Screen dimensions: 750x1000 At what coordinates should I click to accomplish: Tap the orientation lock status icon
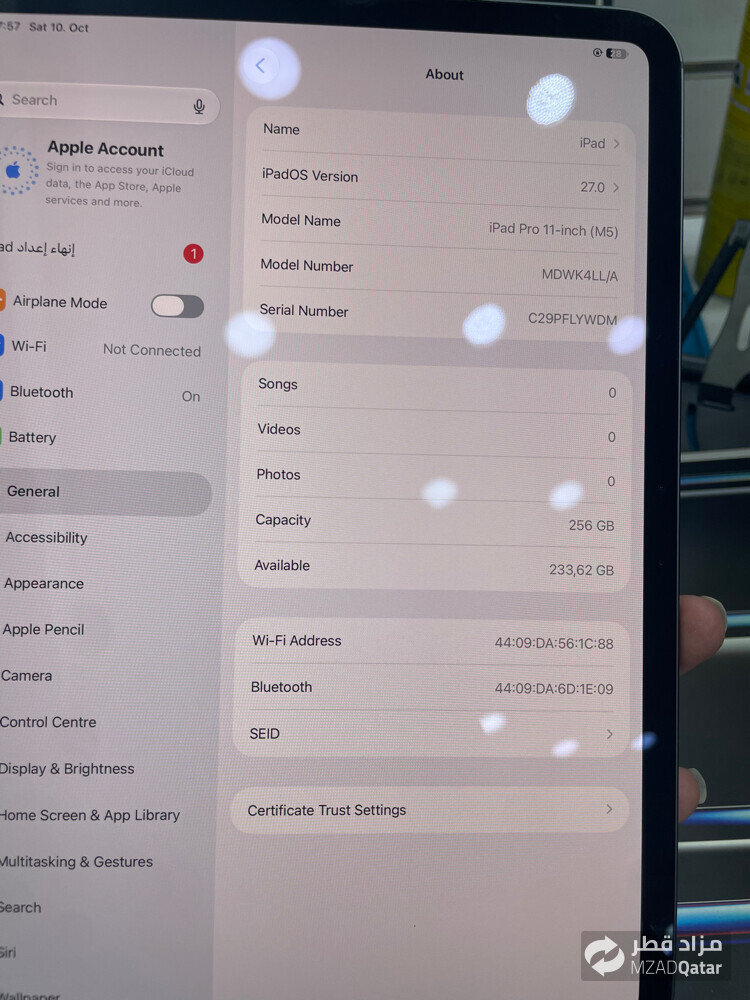(x=597, y=52)
